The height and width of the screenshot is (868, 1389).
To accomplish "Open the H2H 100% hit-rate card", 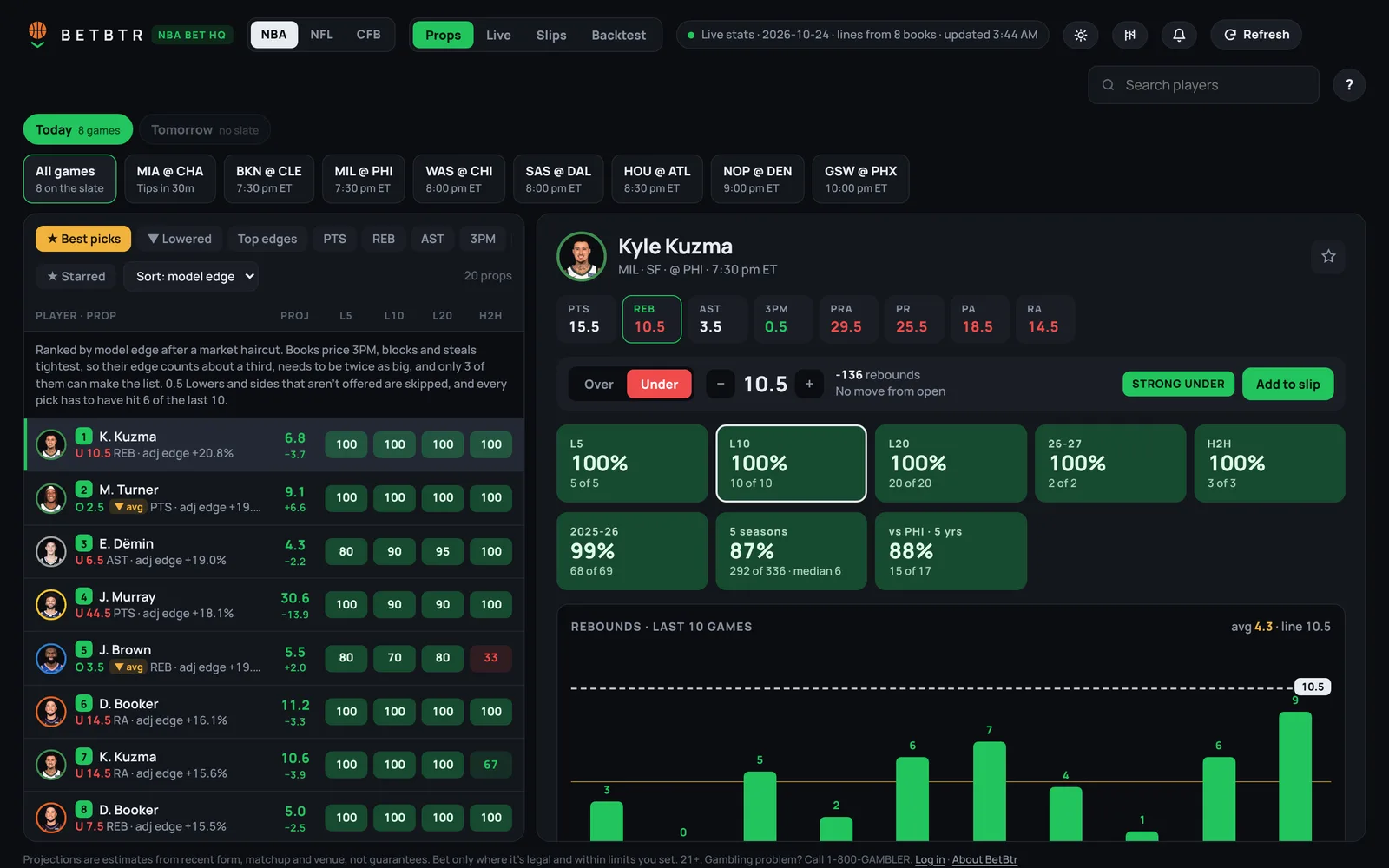I will [x=1269, y=464].
